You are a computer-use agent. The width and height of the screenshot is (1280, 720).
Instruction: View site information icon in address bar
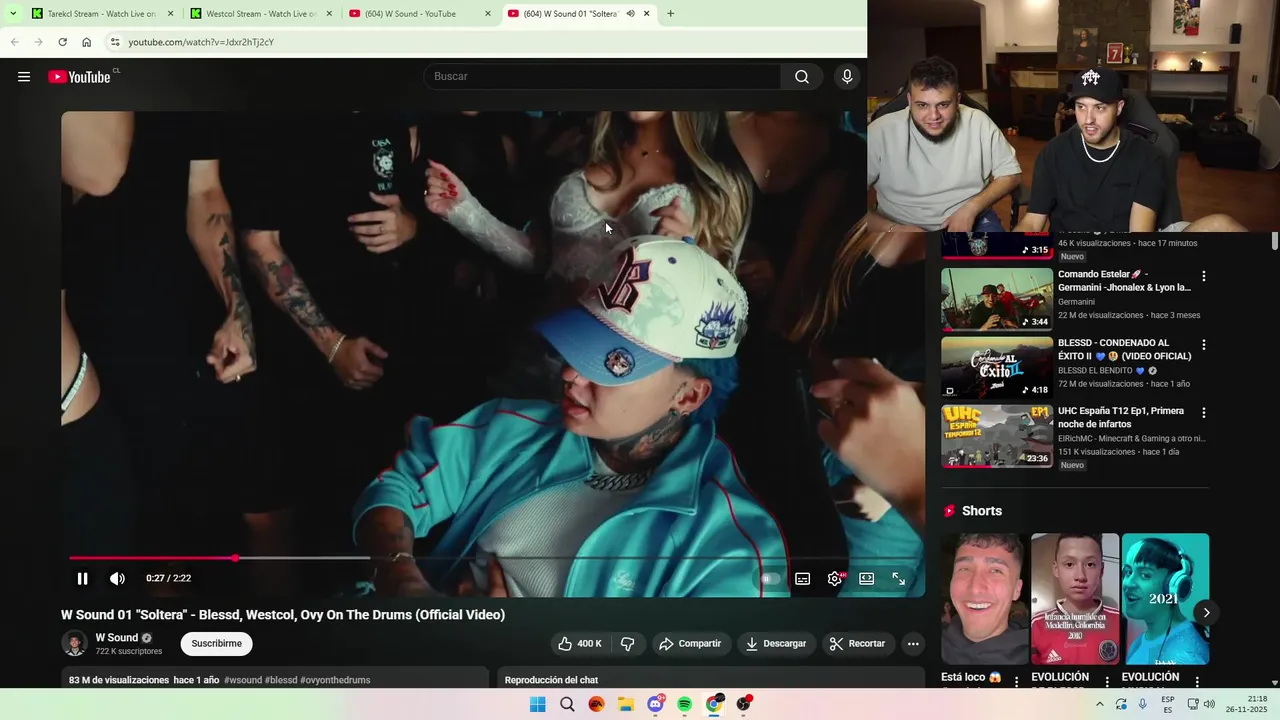[x=115, y=42]
